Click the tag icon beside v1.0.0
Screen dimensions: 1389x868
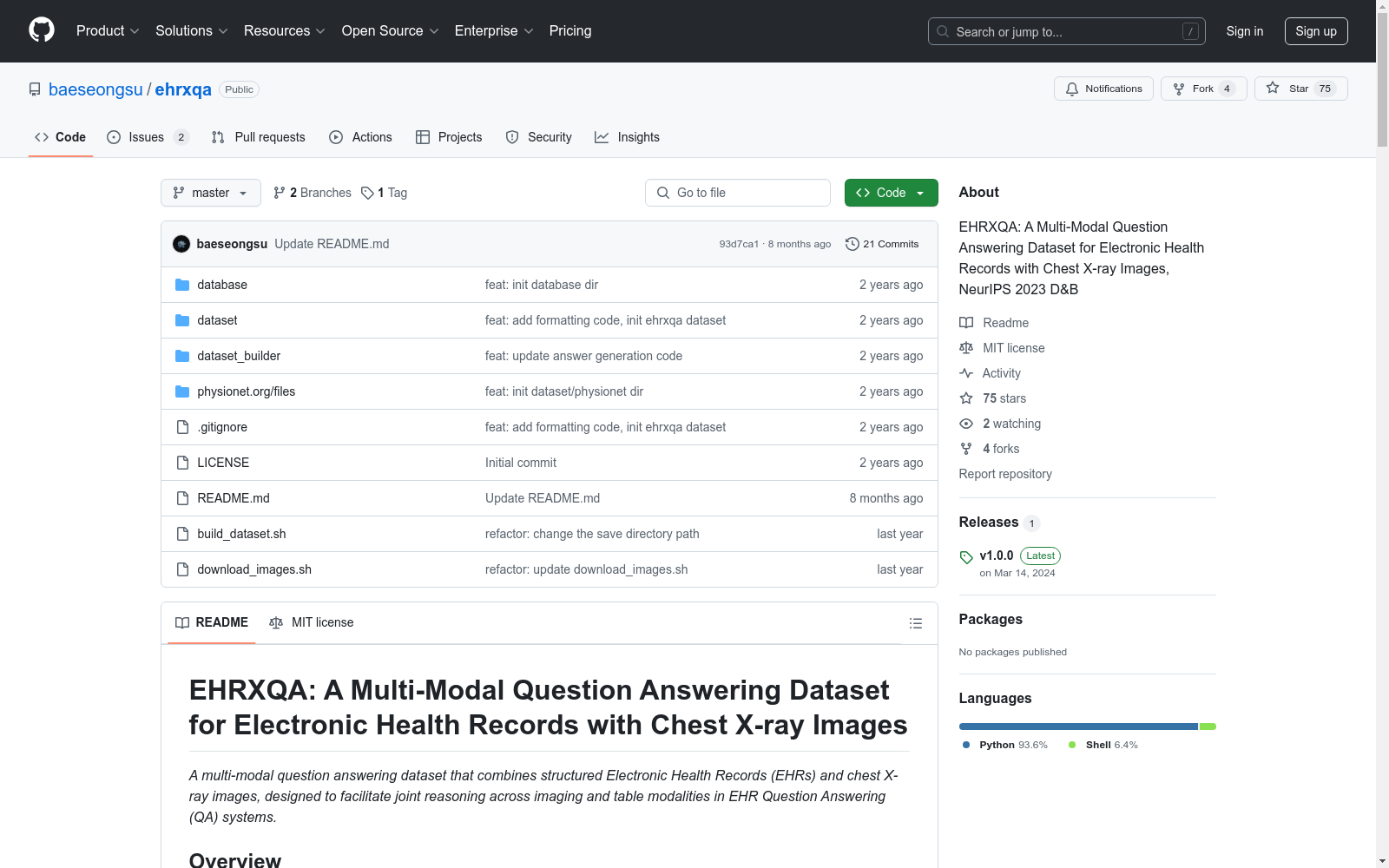966,557
